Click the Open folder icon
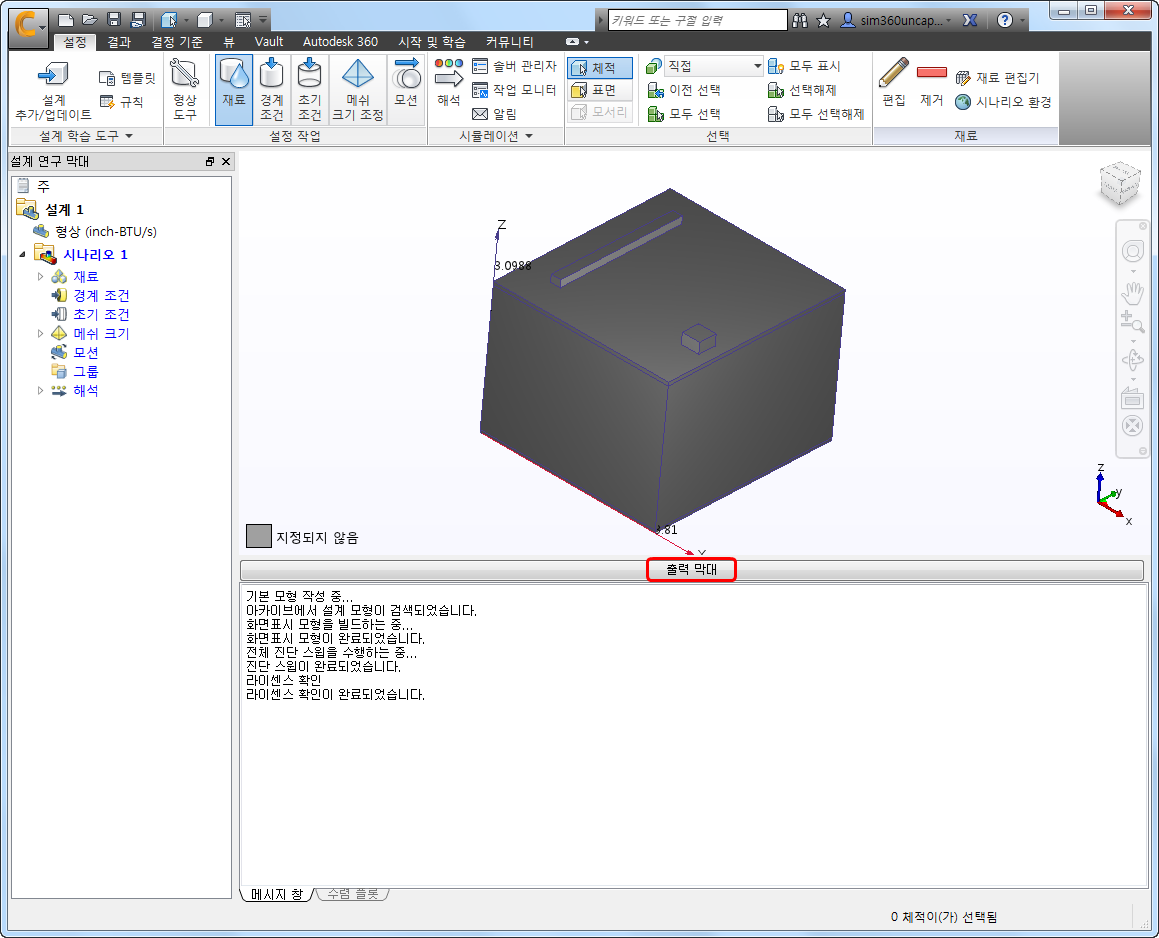The image size is (1159, 938). pyautogui.click(x=89, y=20)
